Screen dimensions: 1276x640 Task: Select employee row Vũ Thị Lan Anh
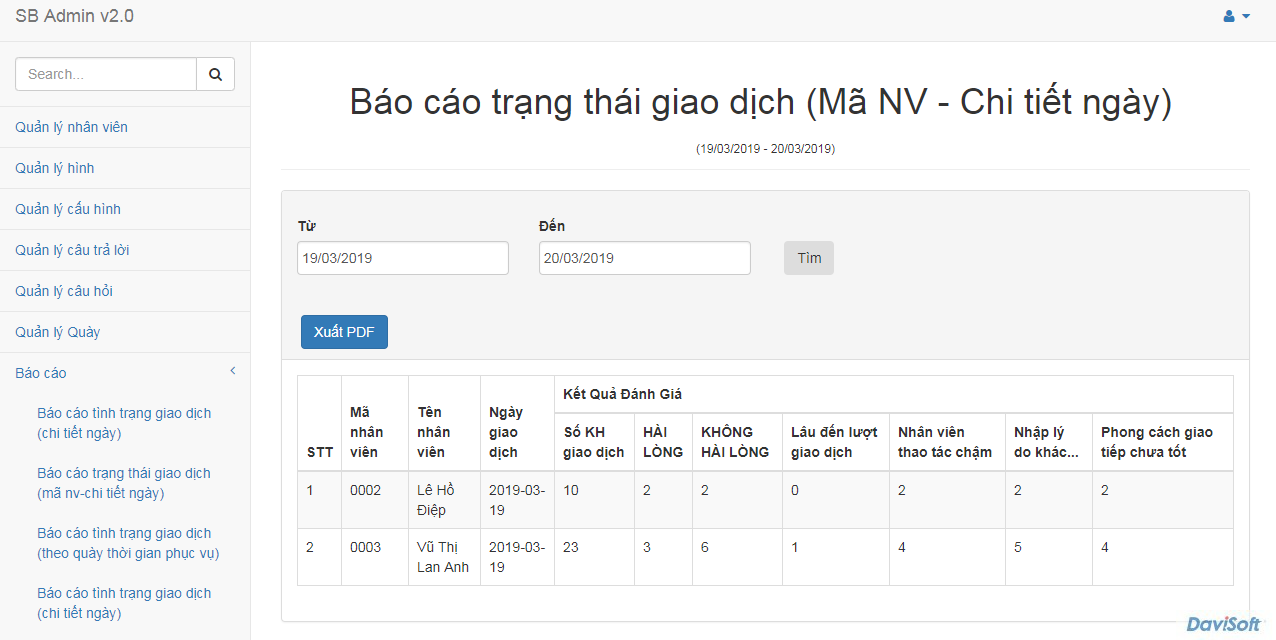pos(443,557)
